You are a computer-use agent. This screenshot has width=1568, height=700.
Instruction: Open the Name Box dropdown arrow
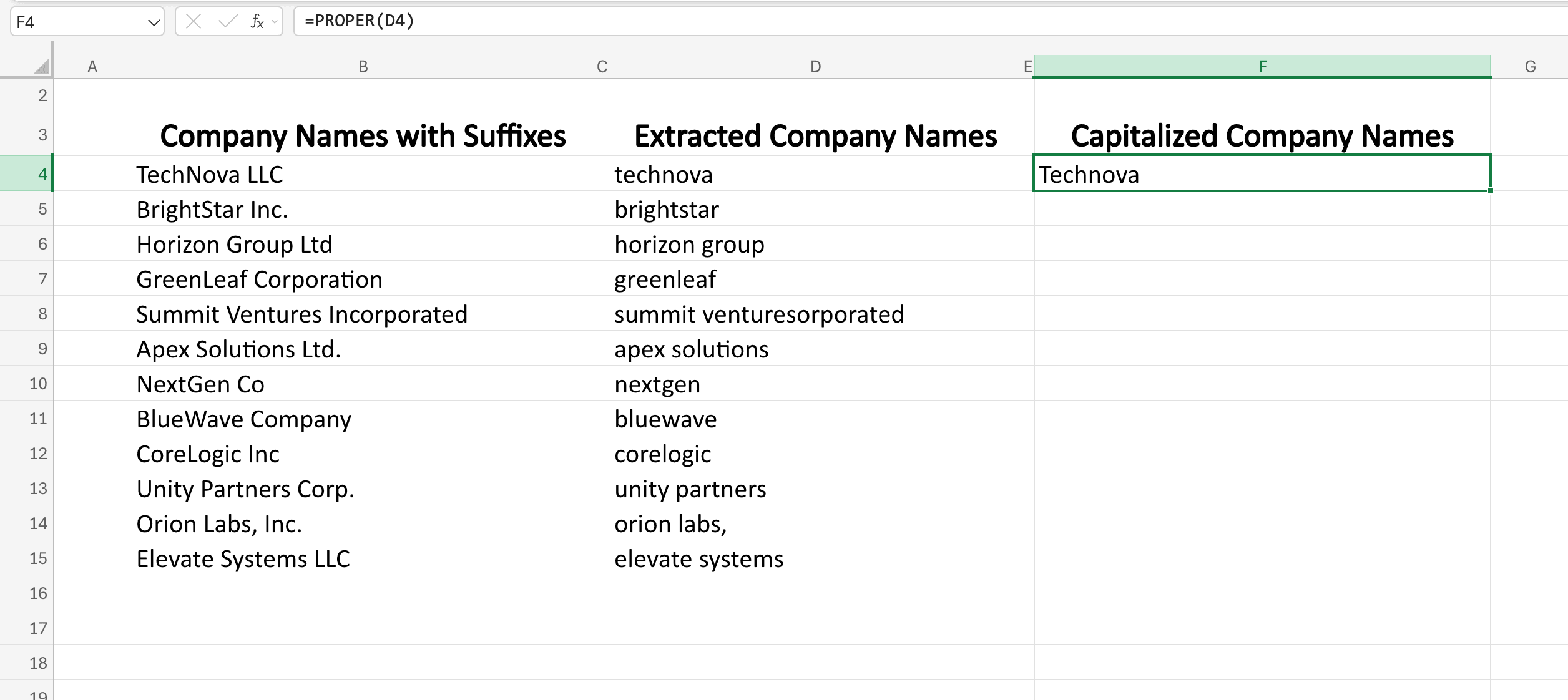point(154,22)
